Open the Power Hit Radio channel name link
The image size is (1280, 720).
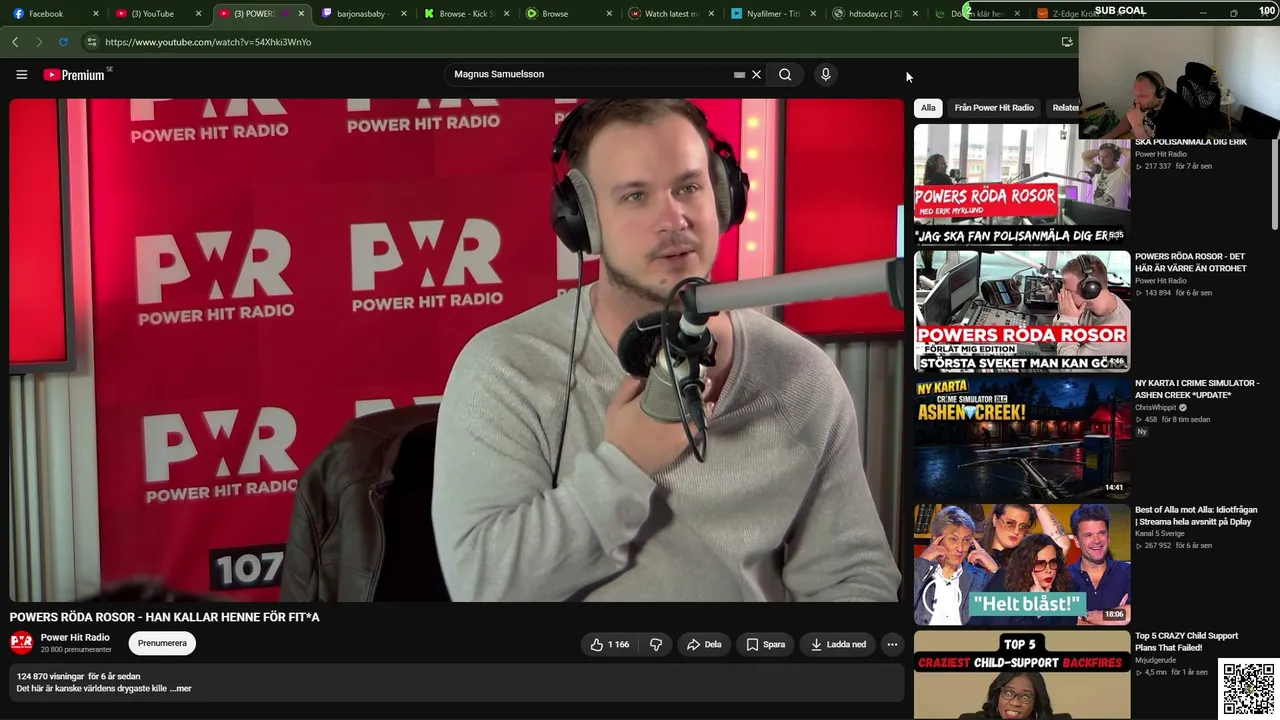click(x=75, y=638)
